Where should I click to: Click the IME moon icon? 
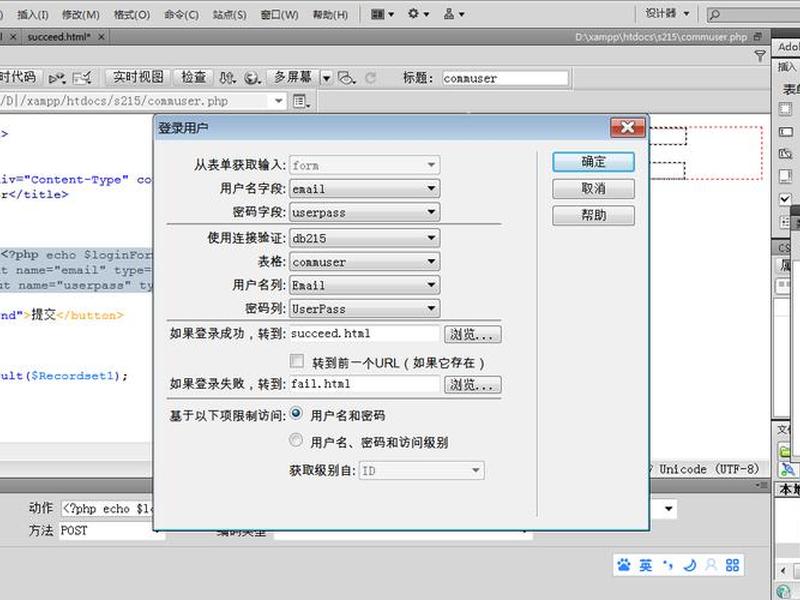pyautogui.click(x=689, y=565)
